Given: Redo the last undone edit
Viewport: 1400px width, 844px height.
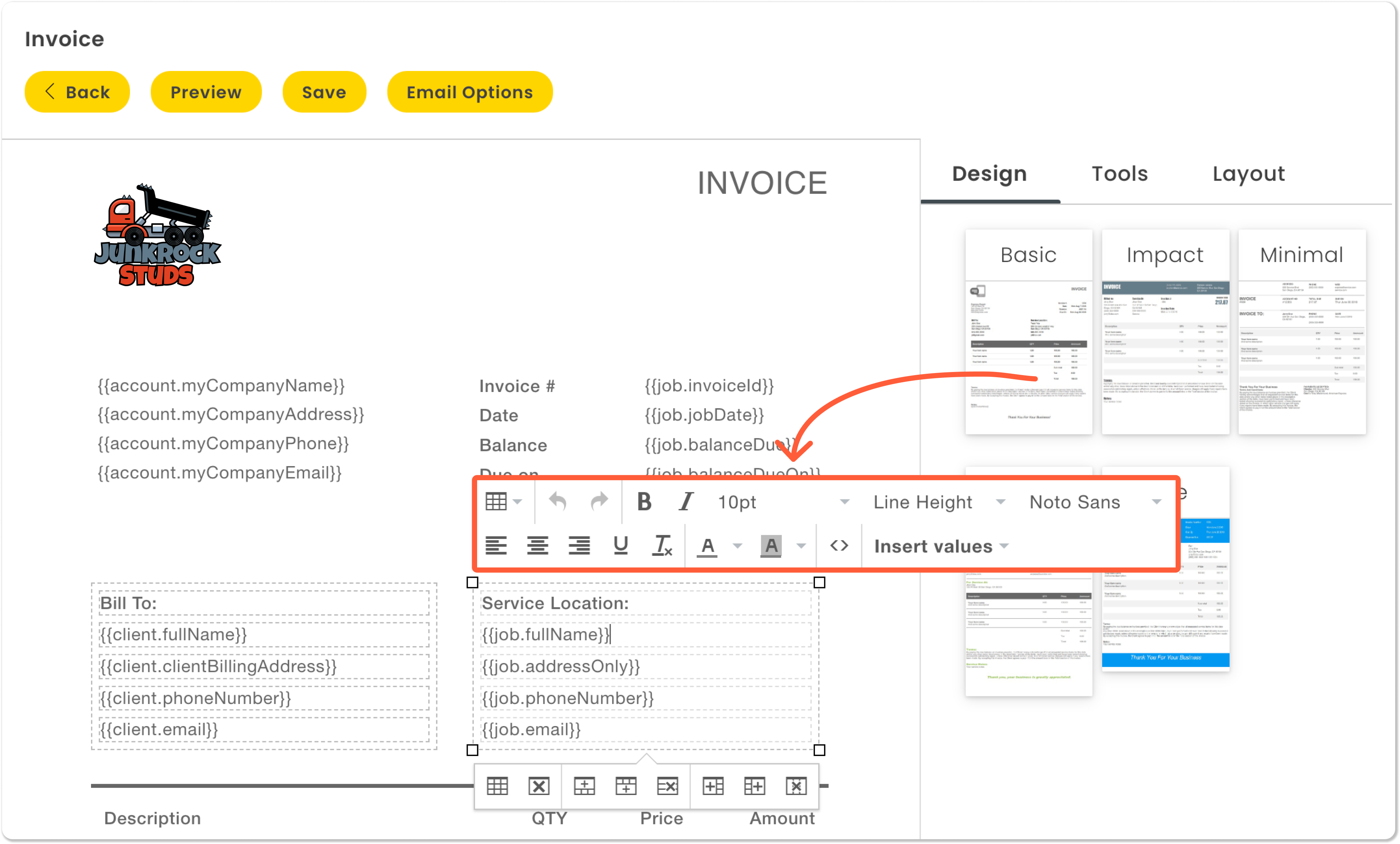Looking at the screenshot, I should coord(599,502).
